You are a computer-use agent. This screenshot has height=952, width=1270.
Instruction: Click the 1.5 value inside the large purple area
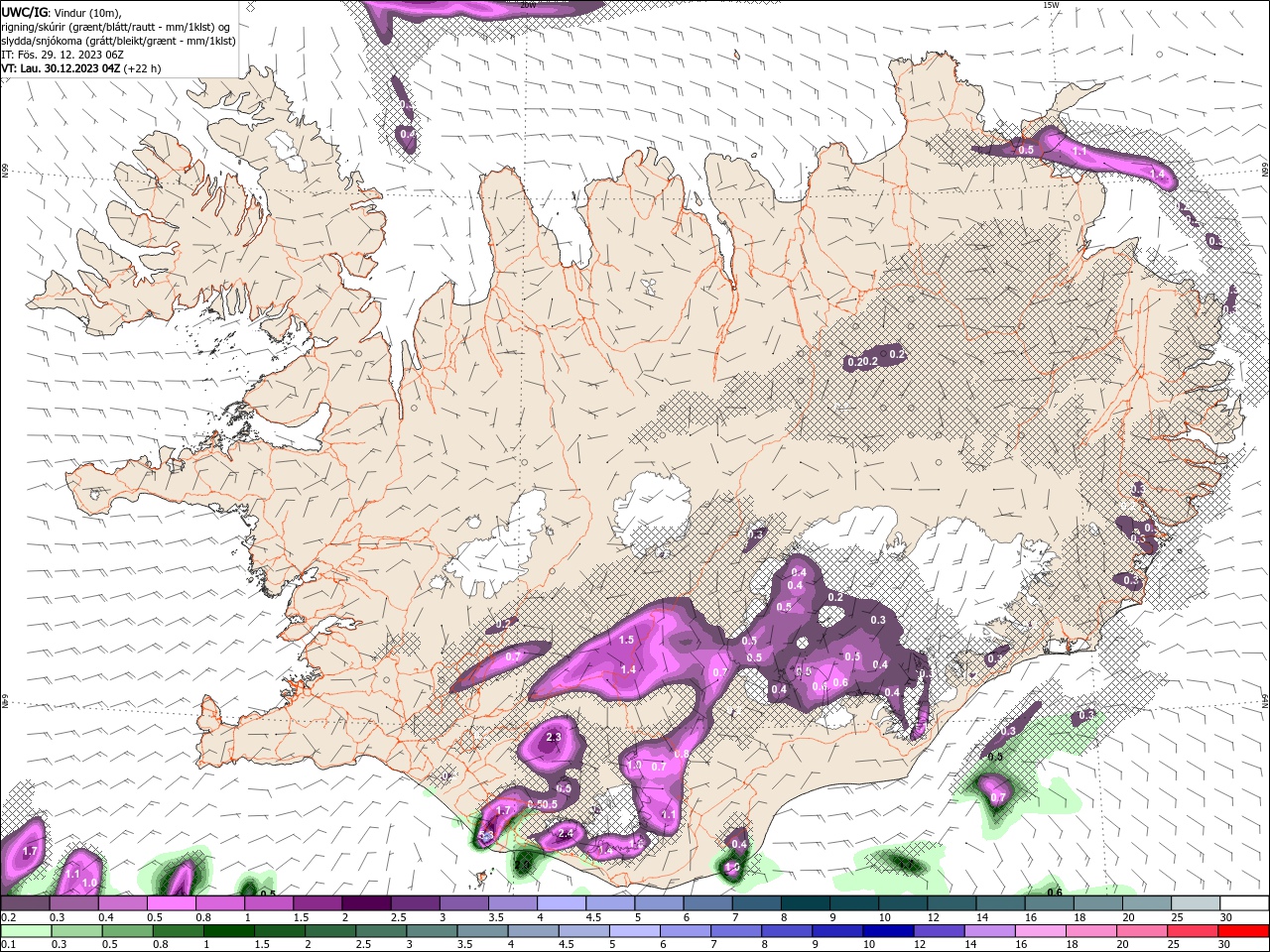click(x=626, y=641)
